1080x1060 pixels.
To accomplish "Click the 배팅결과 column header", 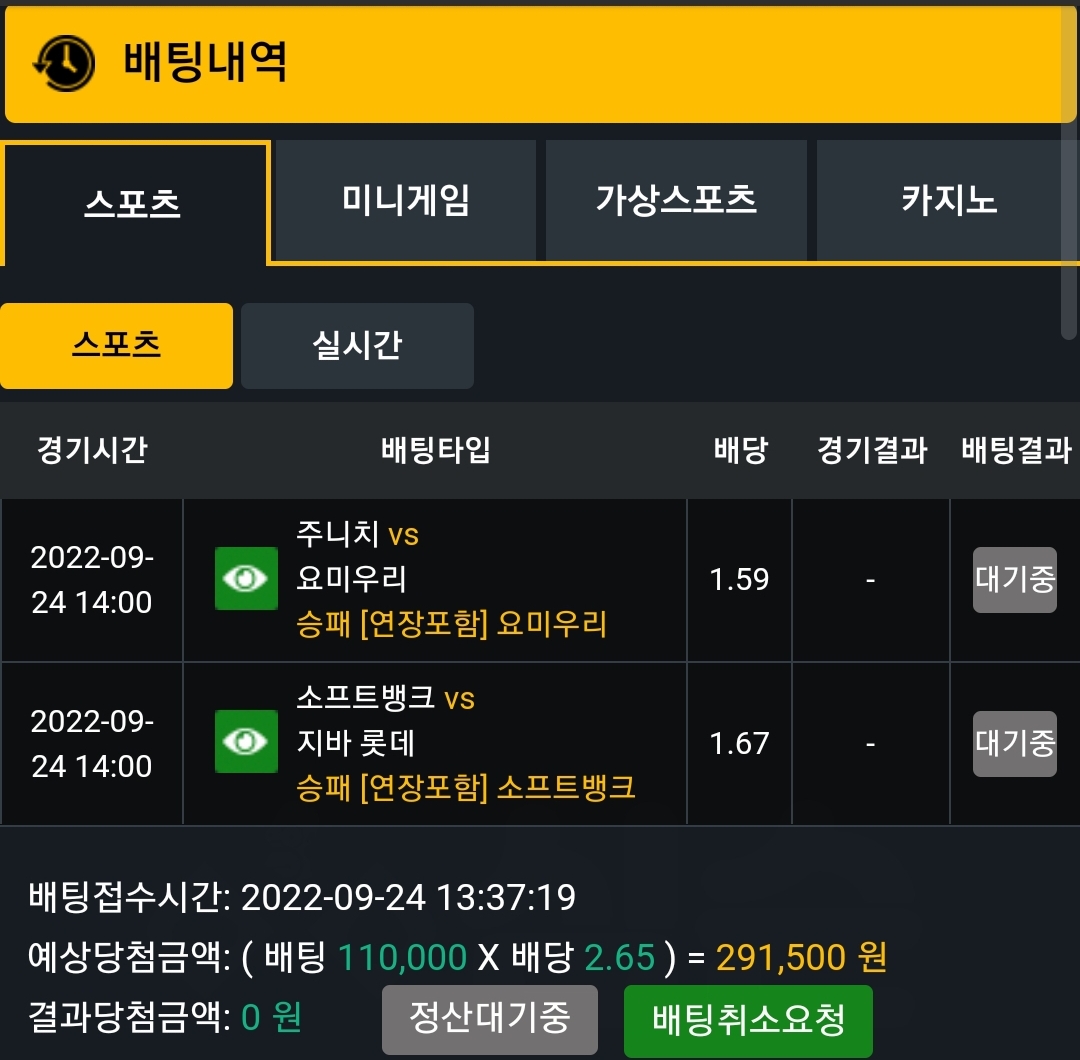I will tap(1016, 450).
